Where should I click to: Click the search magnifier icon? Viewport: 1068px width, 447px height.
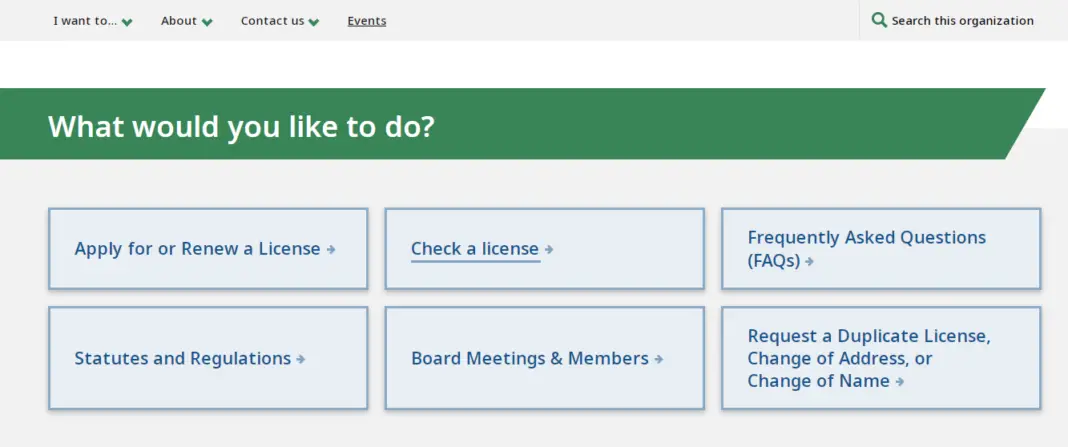tap(879, 20)
